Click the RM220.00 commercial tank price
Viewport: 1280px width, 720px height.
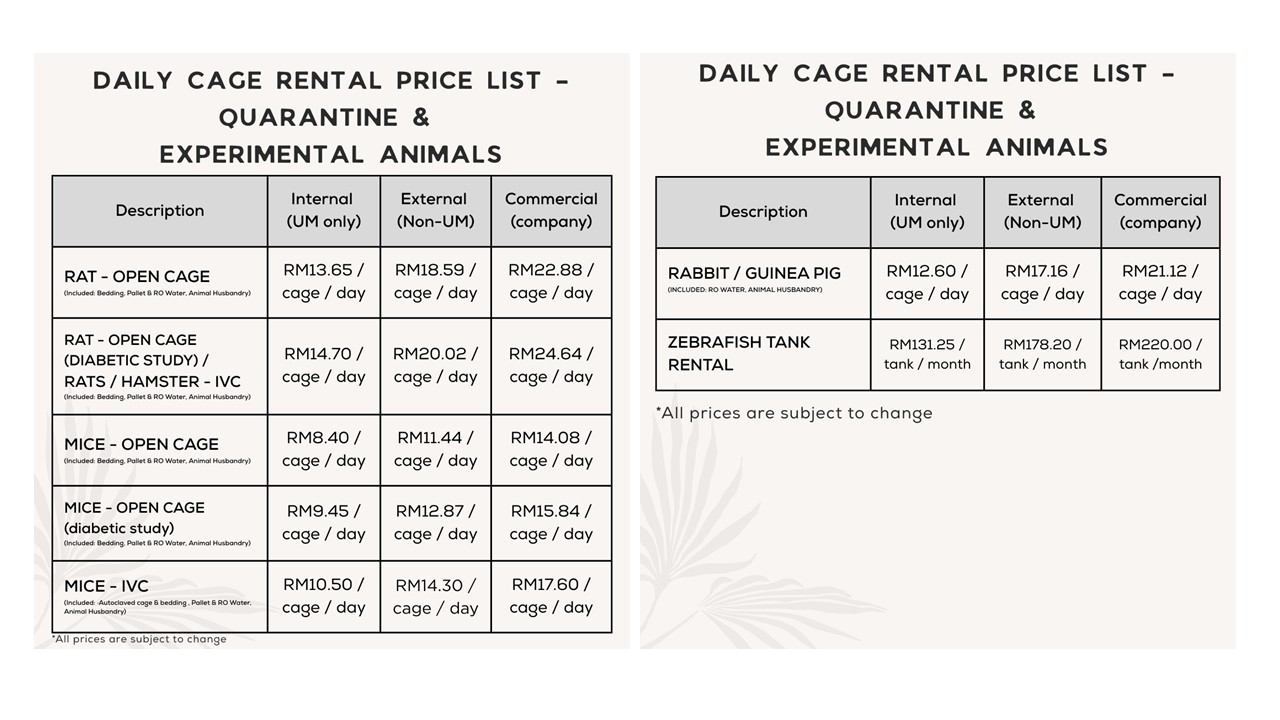[x=1160, y=354]
